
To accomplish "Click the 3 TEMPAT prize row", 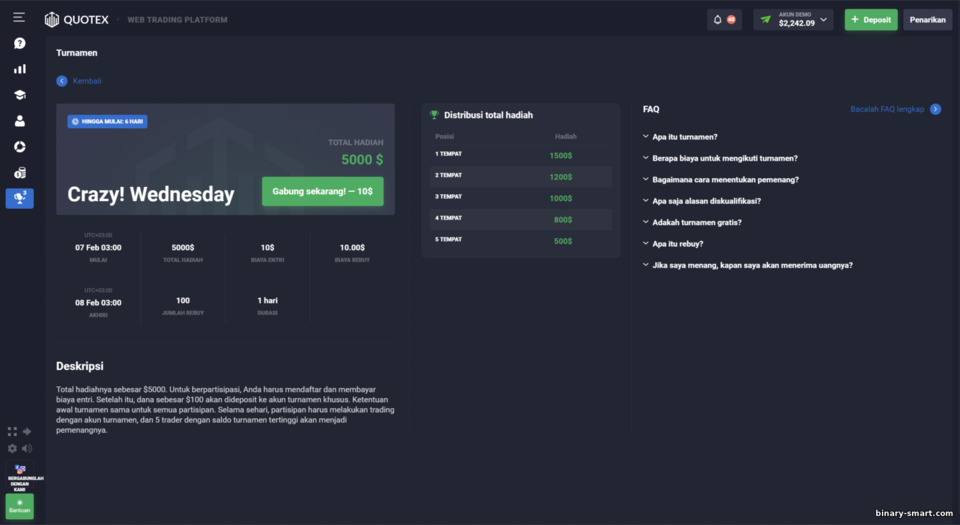I will pyautogui.click(x=520, y=198).
